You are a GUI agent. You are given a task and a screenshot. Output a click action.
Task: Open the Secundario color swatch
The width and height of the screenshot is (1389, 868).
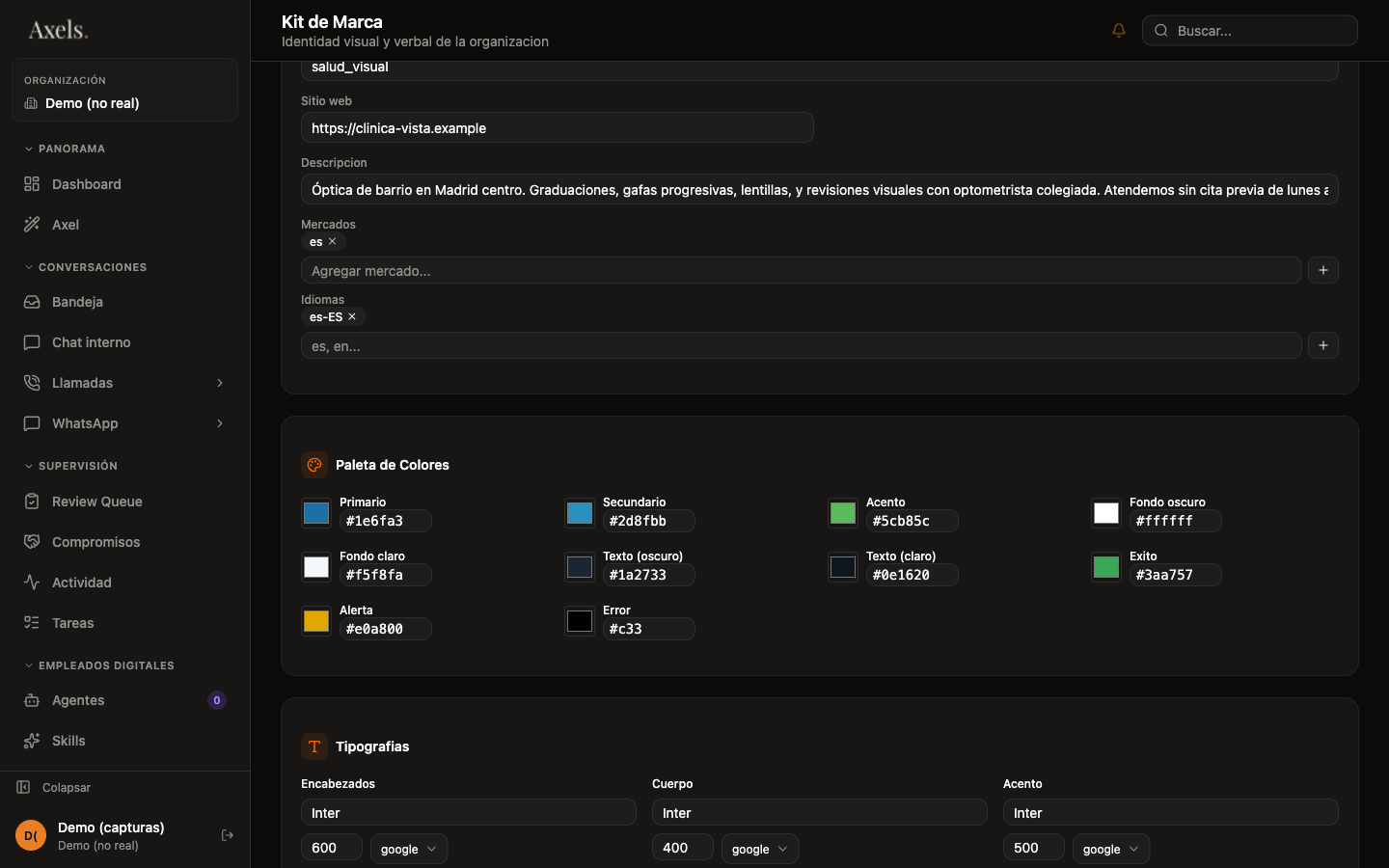pos(580,513)
